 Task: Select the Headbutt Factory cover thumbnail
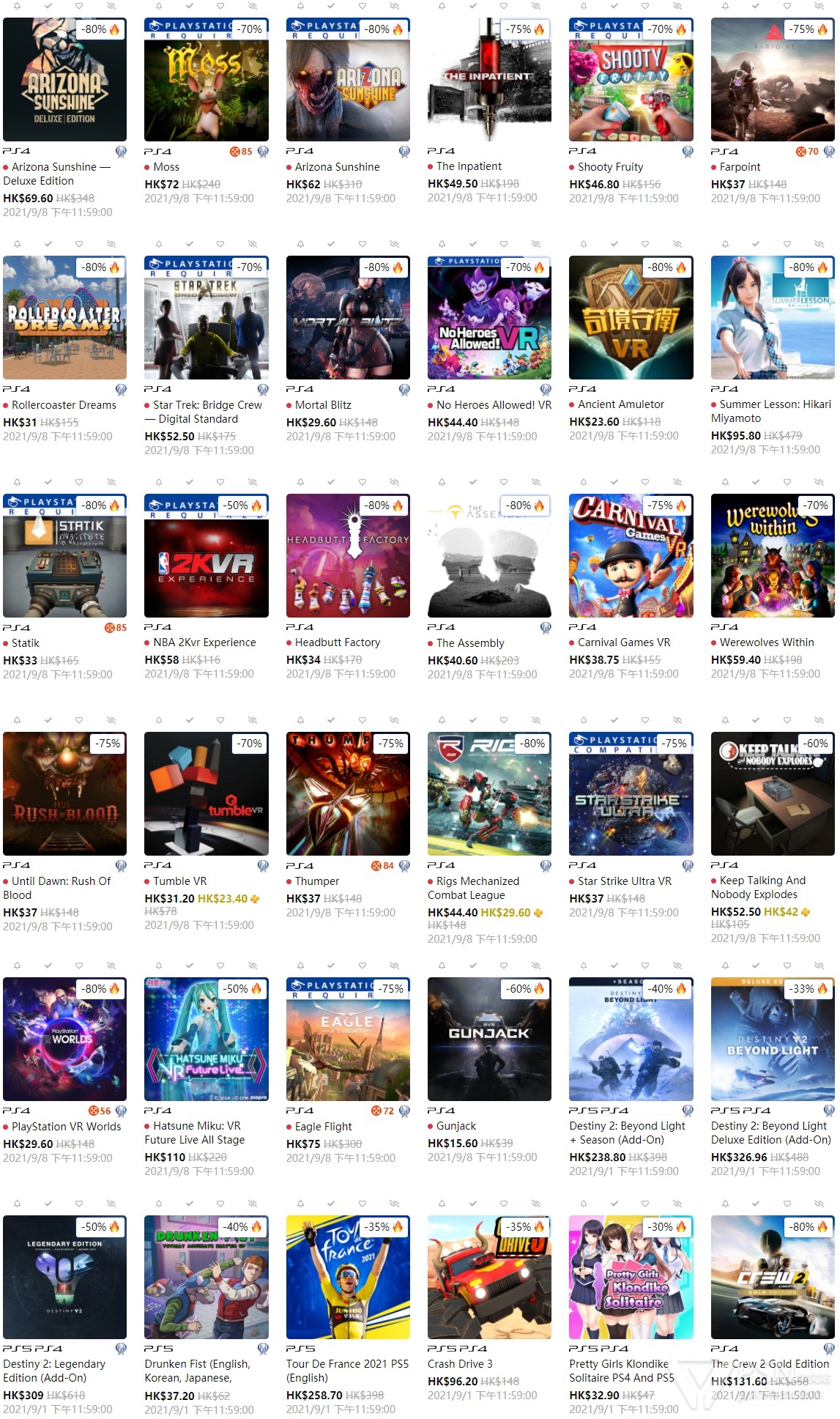click(348, 555)
